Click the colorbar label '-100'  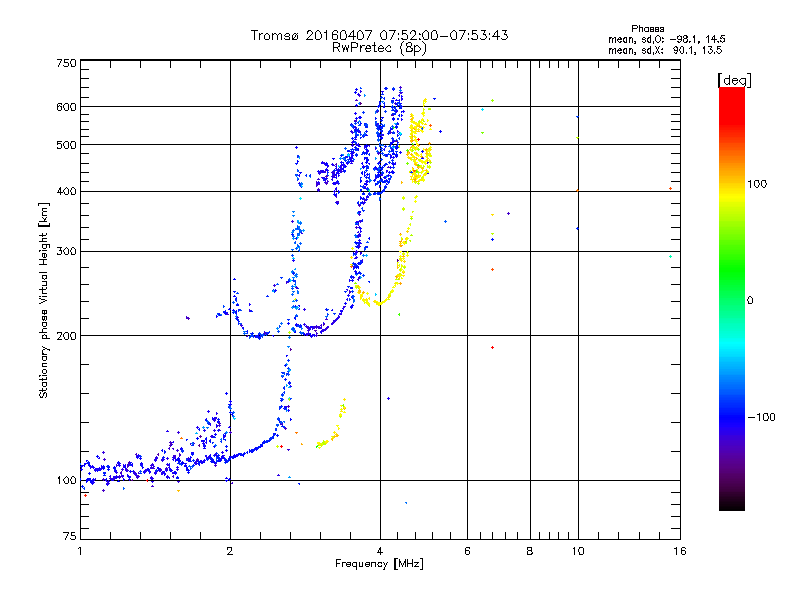tap(761, 417)
